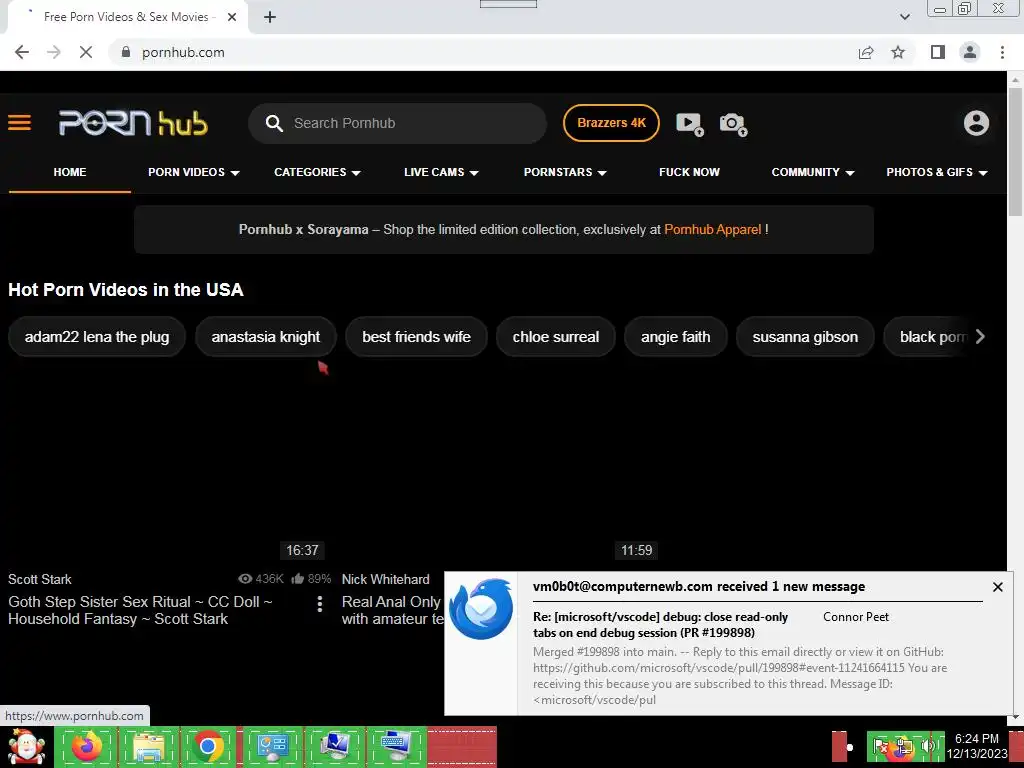Dismiss the new message notification
This screenshot has width=1024, height=768.
tap(997, 587)
